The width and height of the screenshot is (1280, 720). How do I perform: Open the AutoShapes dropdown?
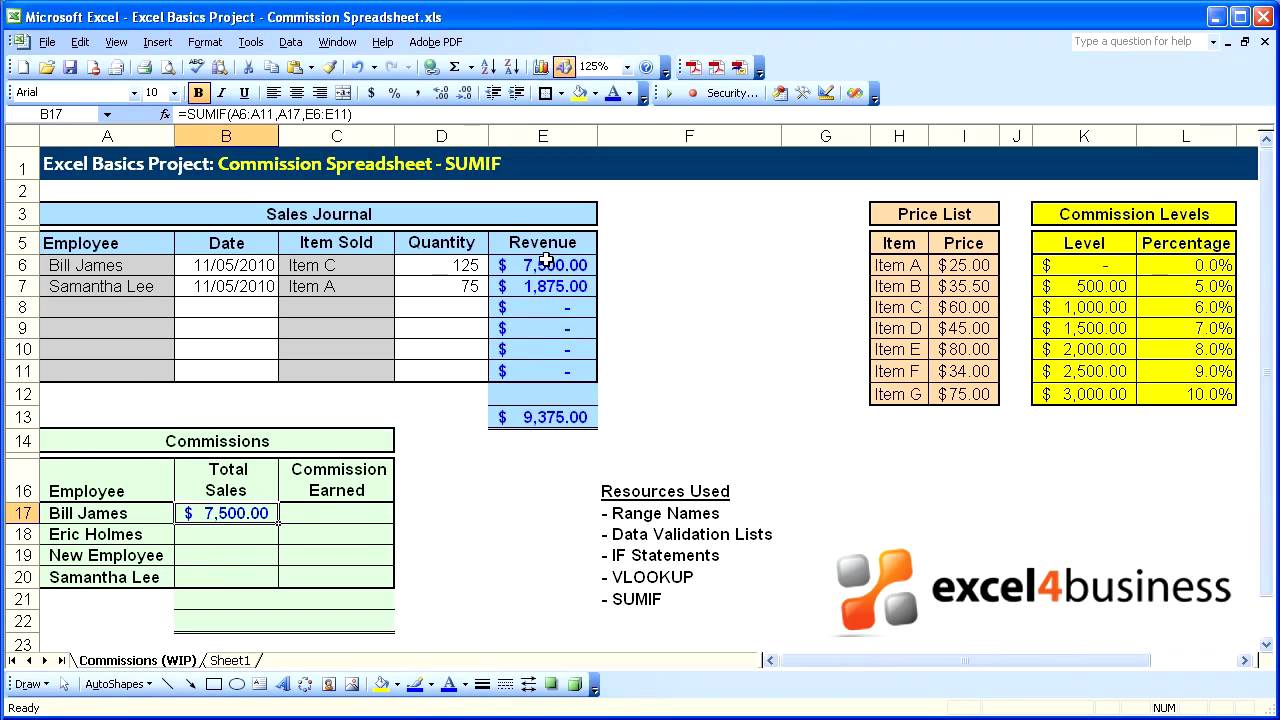[x=118, y=685]
